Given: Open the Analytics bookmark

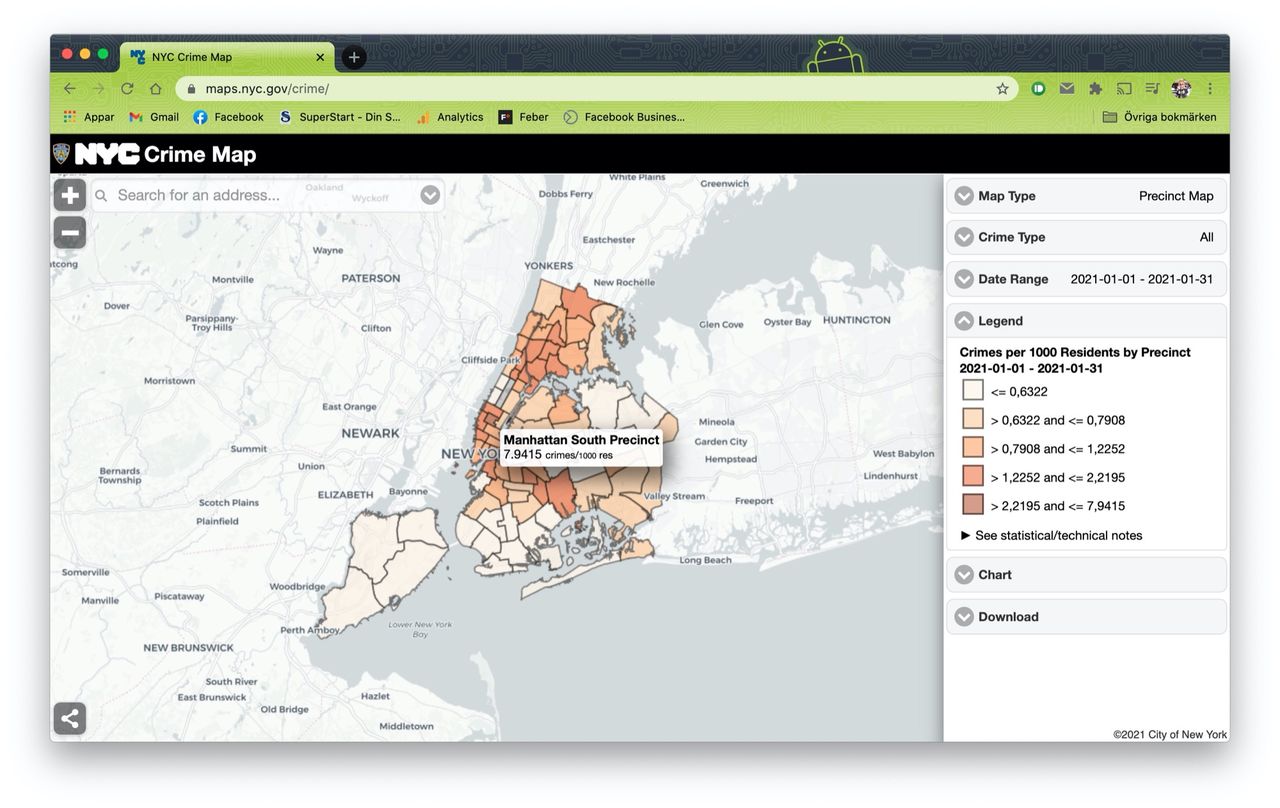Looking at the screenshot, I should tap(450, 117).
